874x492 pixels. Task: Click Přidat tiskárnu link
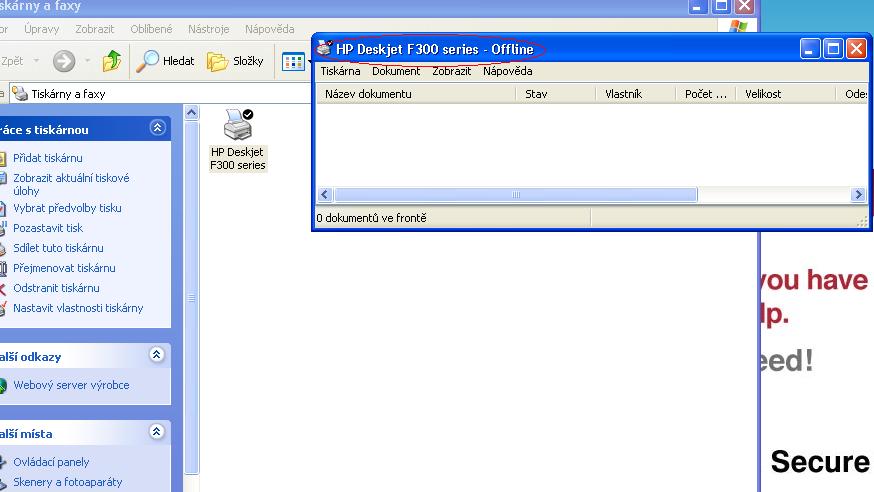click(x=48, y=158)
